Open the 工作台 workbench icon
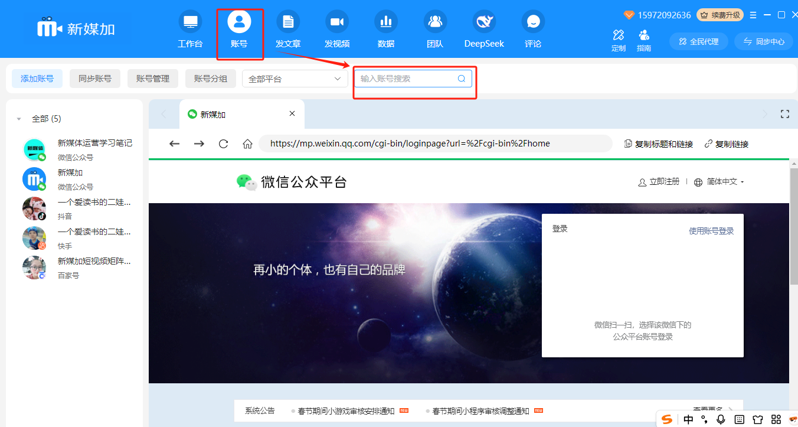 click(x=190, y=22)
